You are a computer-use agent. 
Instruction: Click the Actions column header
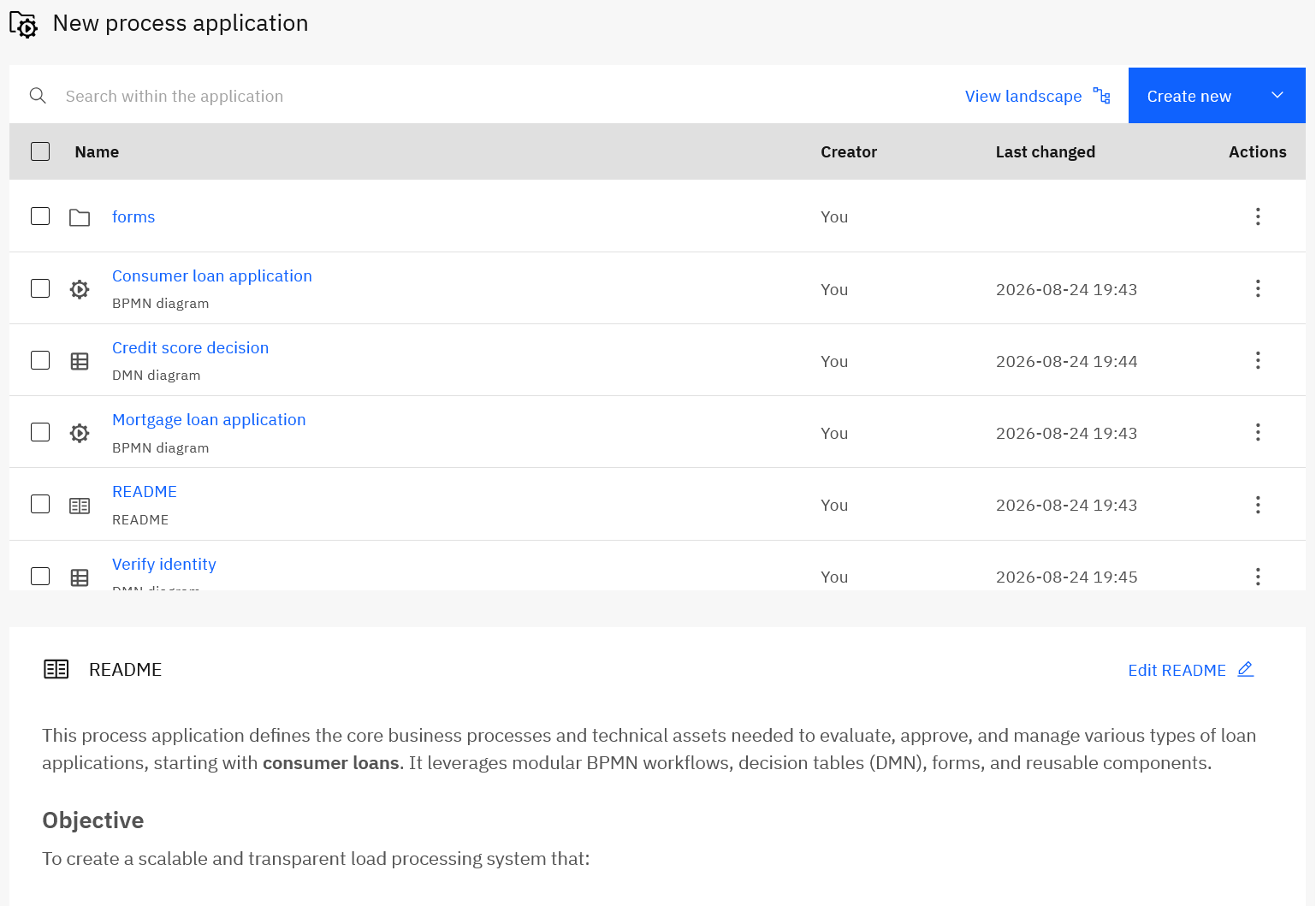click(1257, 151)
